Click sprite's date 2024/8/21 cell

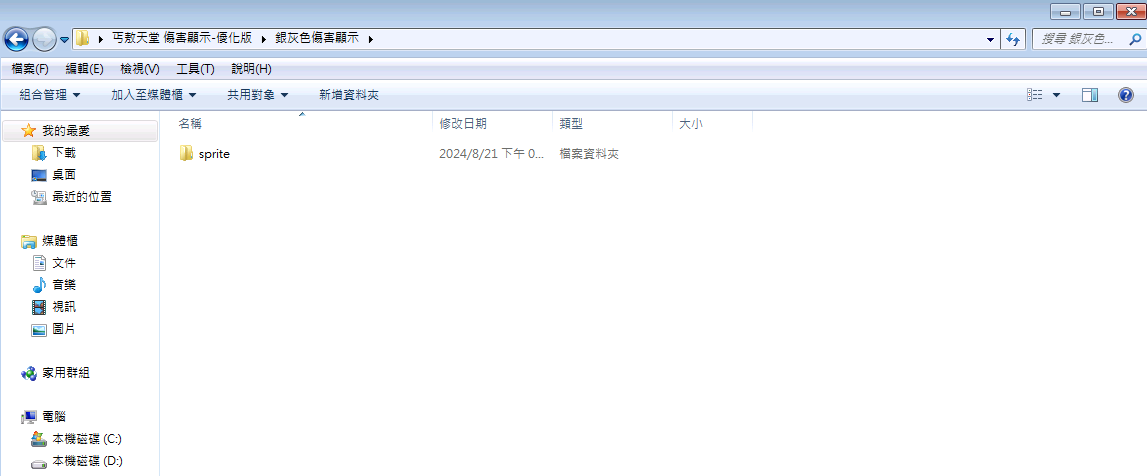[492, 154]
